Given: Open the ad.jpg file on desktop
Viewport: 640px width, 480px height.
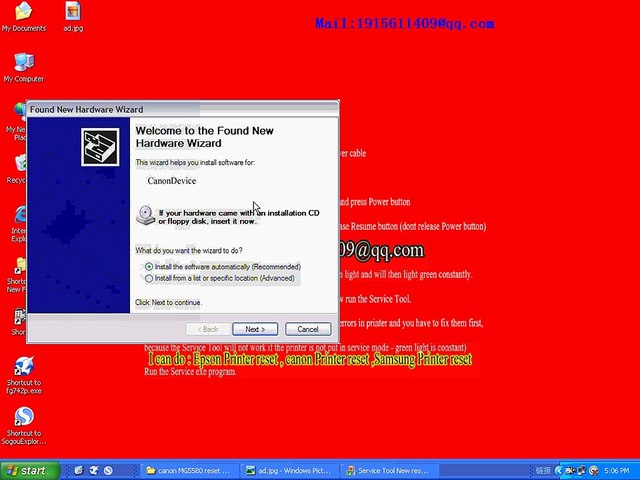Looking at the screenshot, I should click(73, 16).
